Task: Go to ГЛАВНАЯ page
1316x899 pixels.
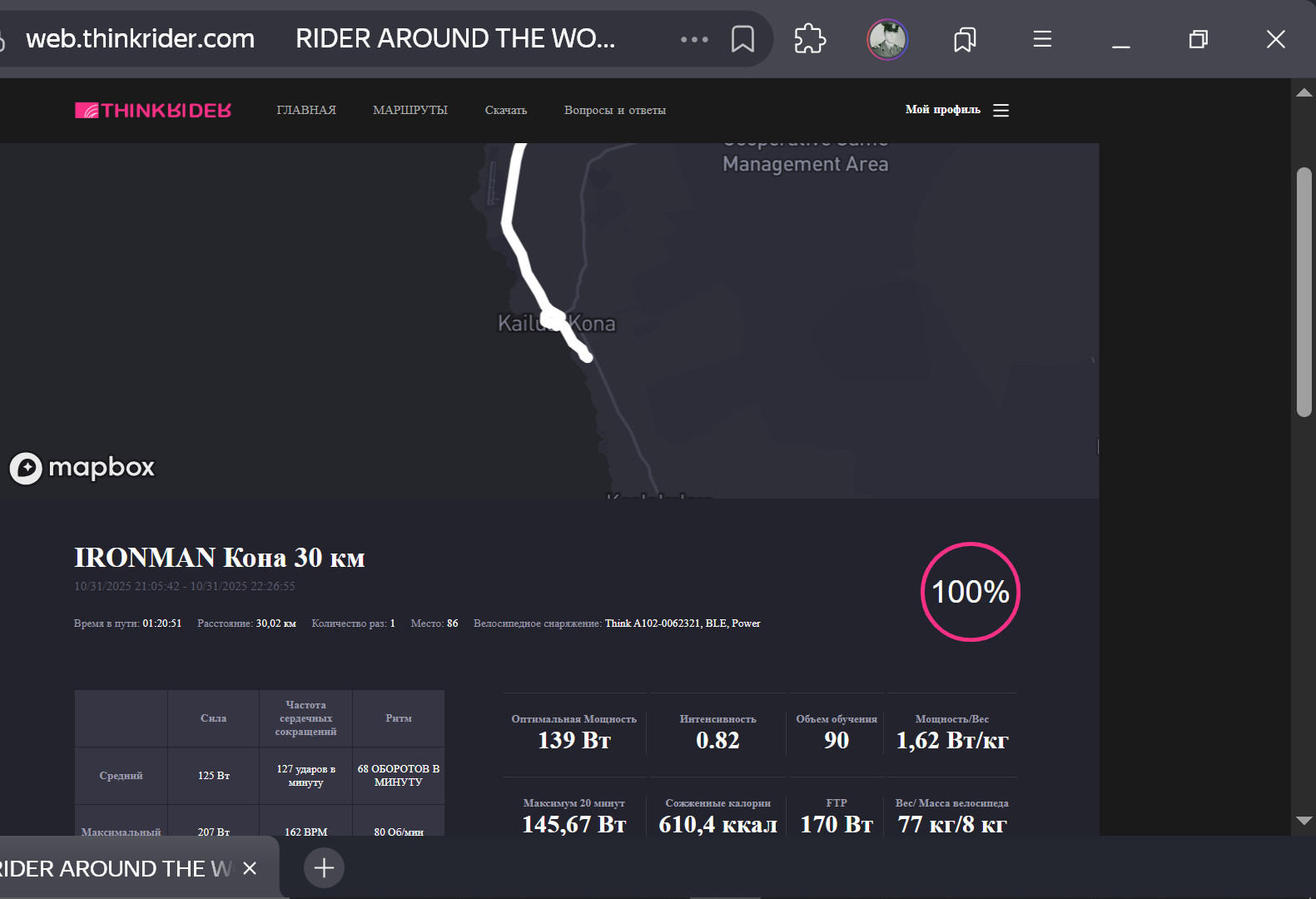Action: tap(306, 110)
